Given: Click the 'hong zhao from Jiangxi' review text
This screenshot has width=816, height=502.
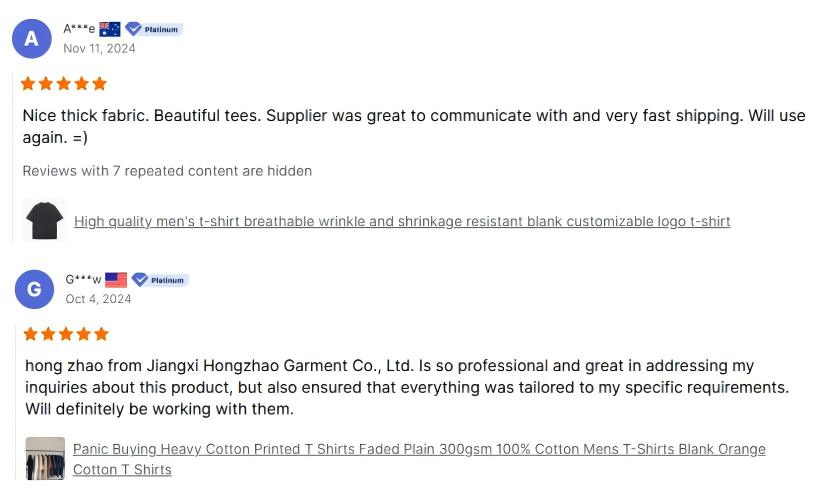Looking at the screenshot, I should coord(407,387).
